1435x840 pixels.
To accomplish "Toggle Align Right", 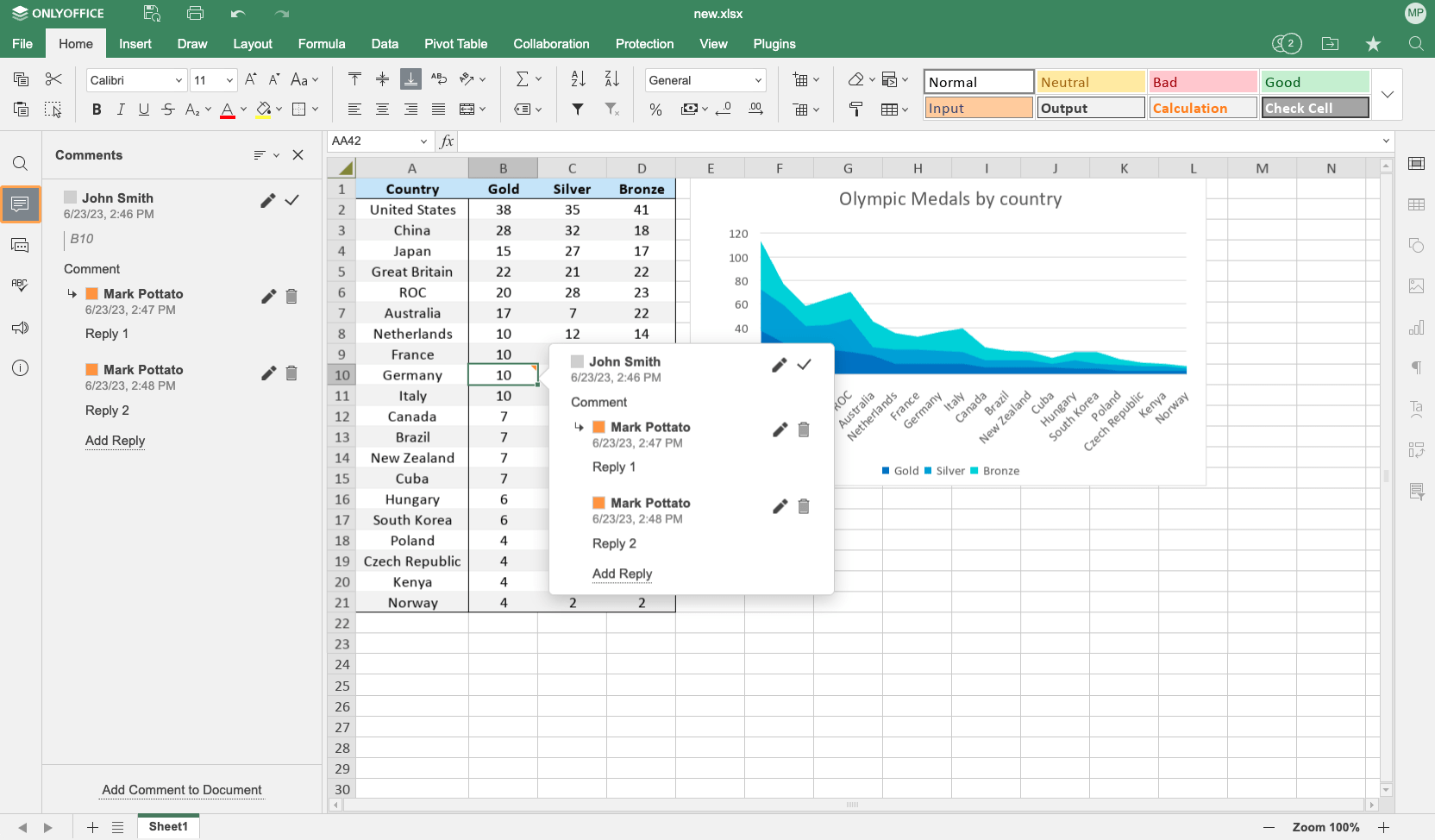I will pos(410,109).
